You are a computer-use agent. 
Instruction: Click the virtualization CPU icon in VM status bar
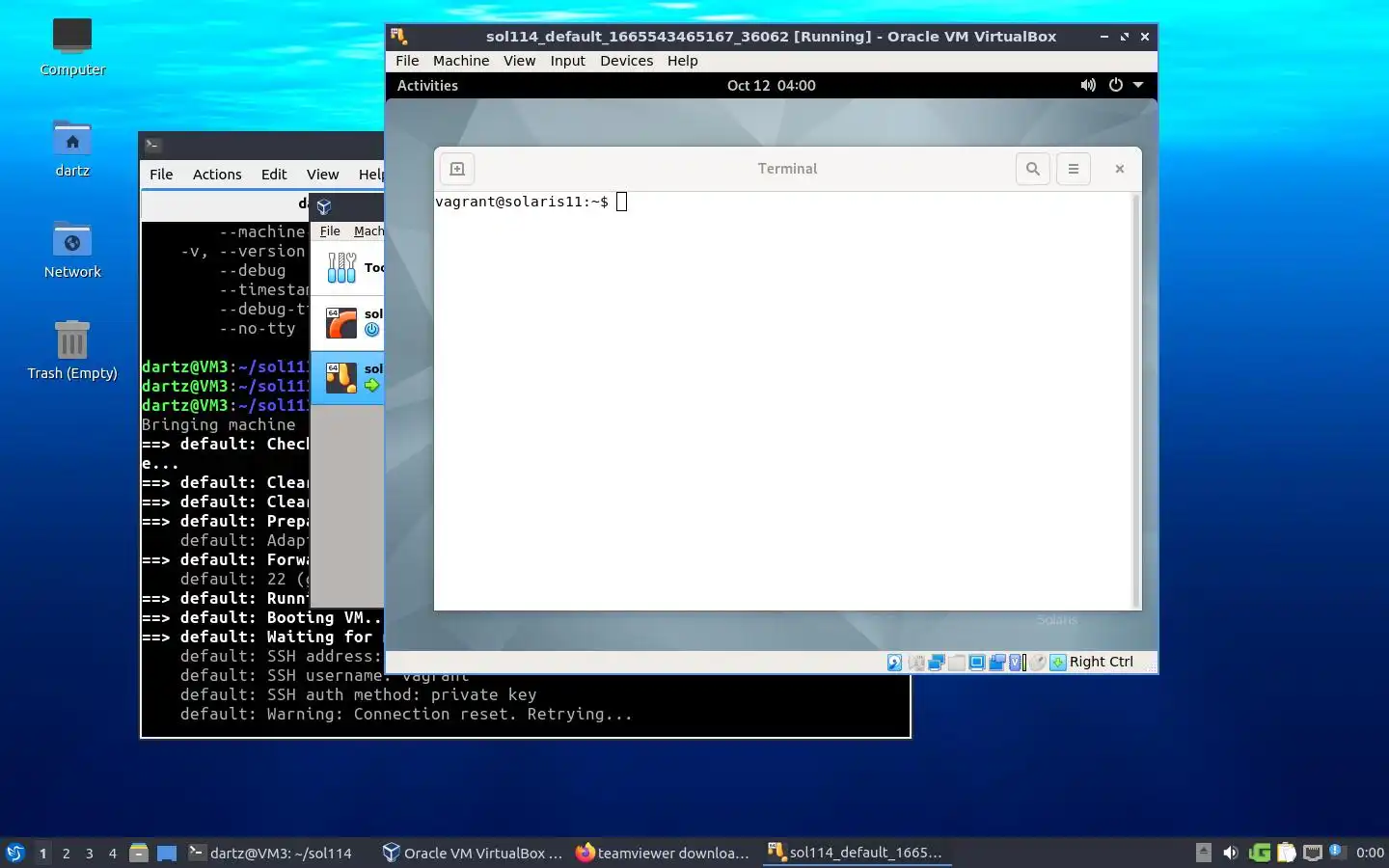pyautogui.click(x=1016, y=663)
